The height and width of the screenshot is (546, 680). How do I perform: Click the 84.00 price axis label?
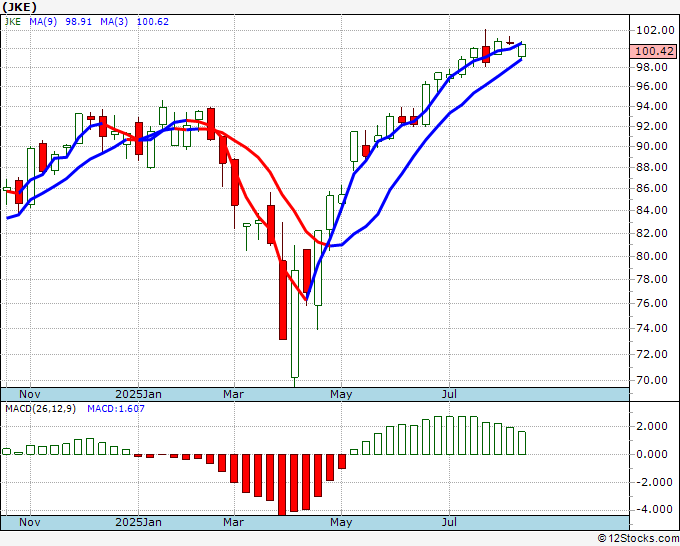tap(652, 210)
